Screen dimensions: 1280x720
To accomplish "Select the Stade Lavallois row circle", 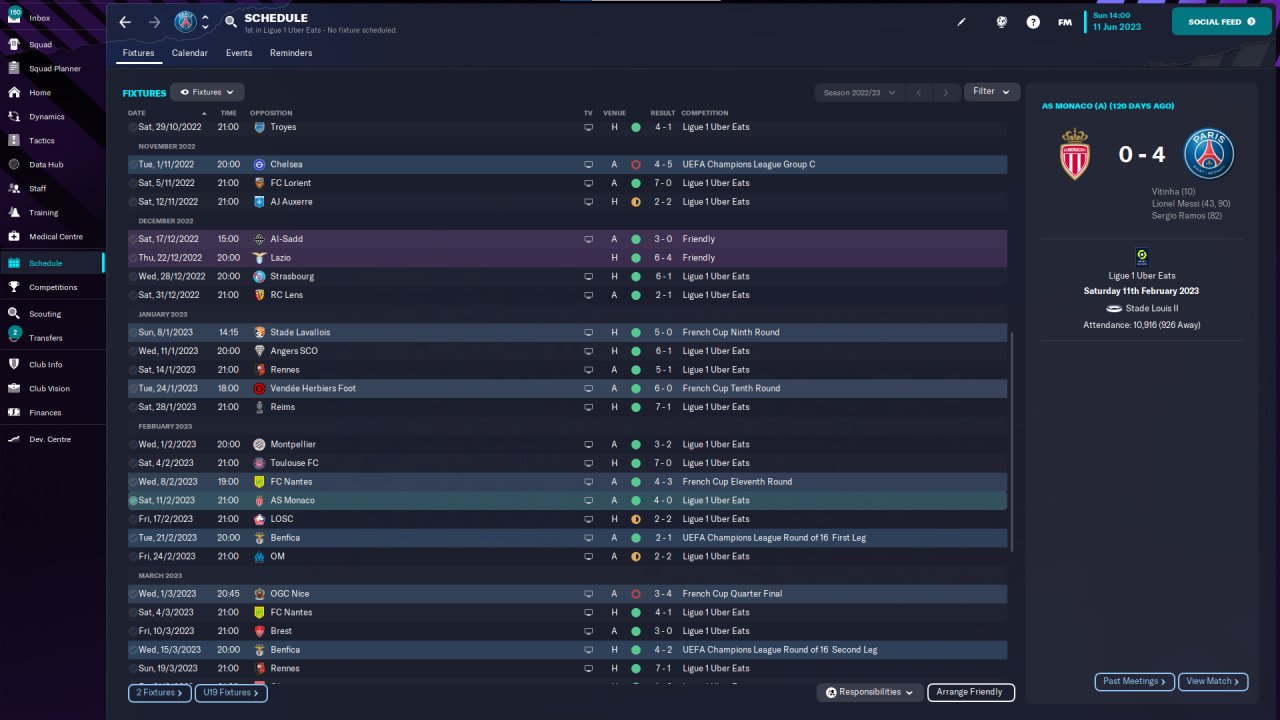I will pos(133,332).
